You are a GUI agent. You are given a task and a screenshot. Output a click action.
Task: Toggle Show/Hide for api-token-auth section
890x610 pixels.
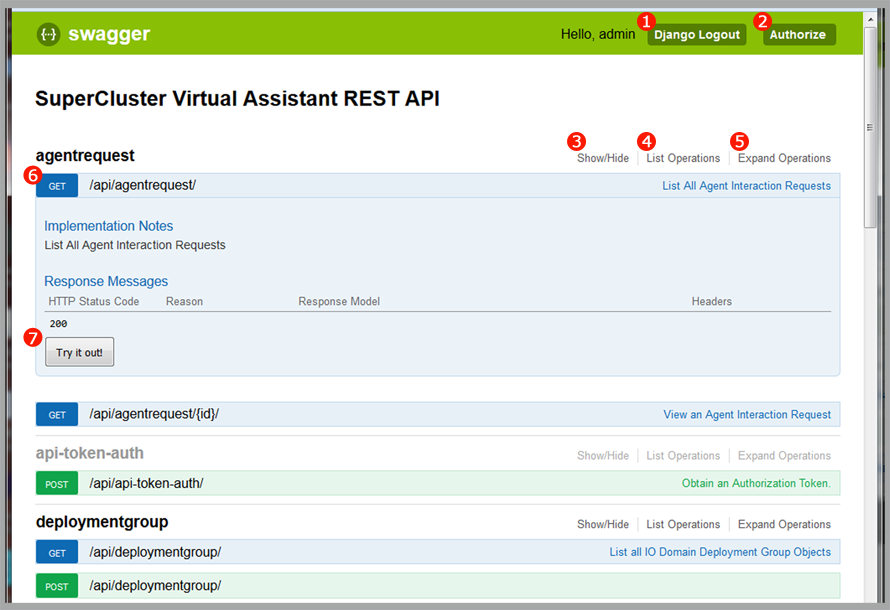tap(602, 455)
